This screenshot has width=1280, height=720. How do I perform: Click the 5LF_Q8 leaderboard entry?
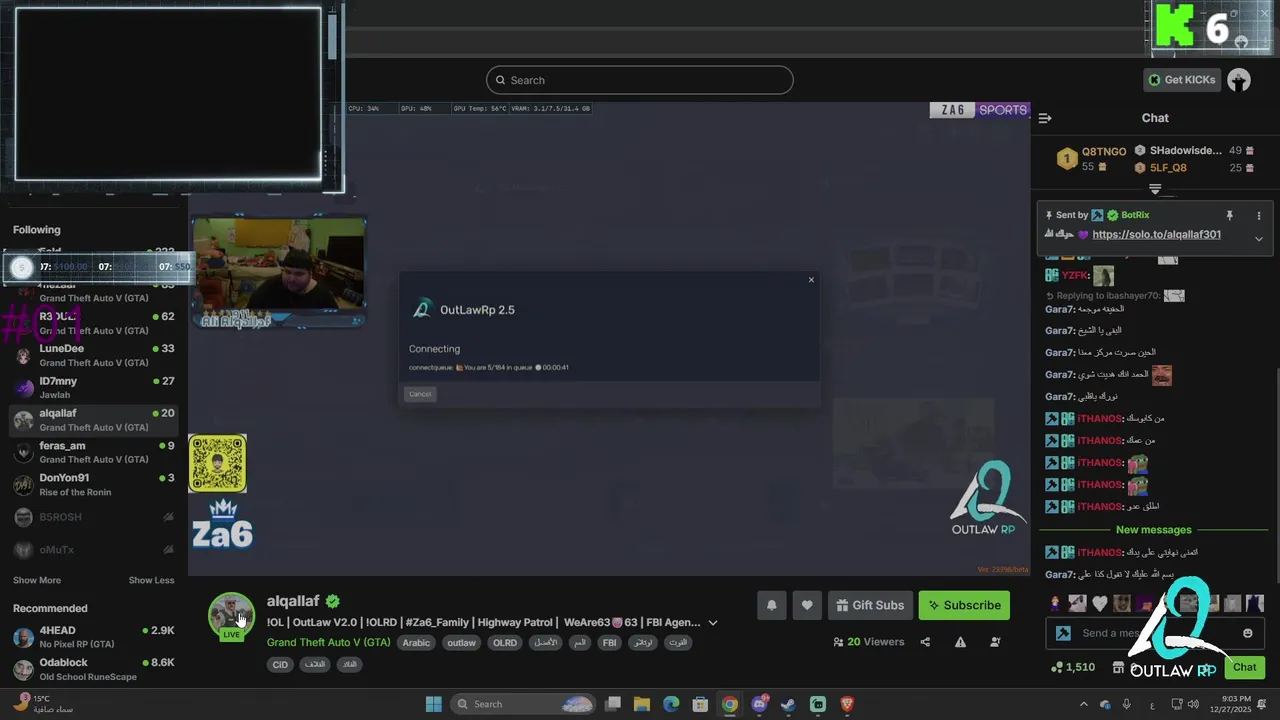coord(1193,168)
